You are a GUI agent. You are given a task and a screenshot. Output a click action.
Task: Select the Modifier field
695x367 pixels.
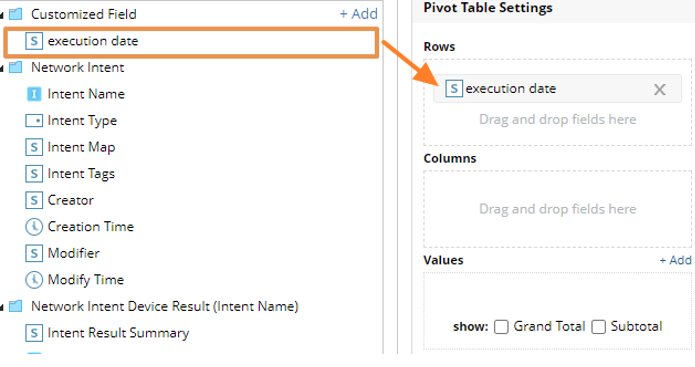tap(62, 253)
